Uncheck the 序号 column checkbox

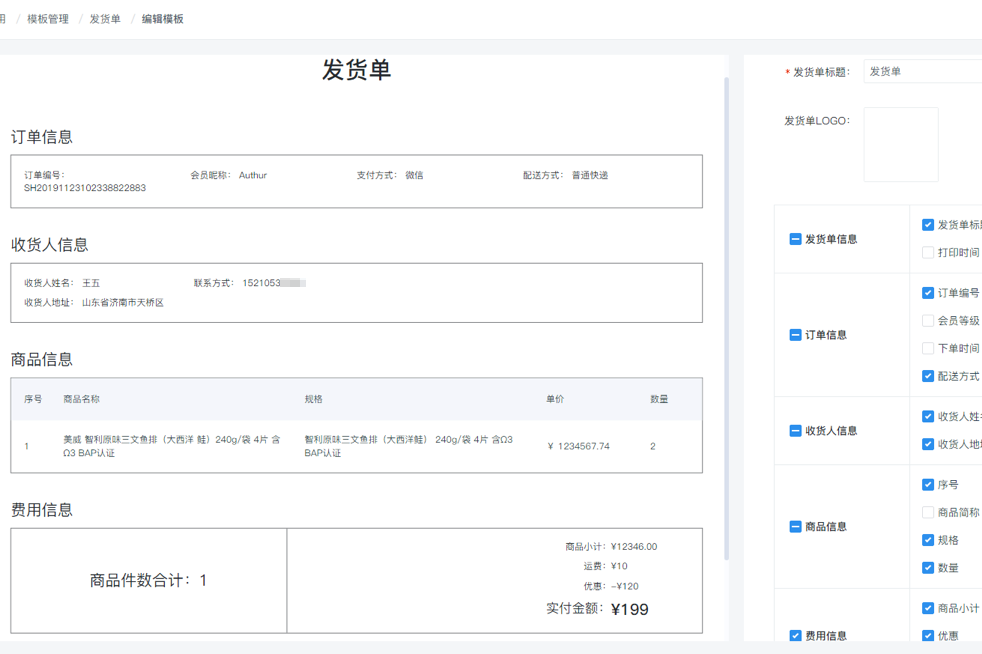tap(928, 484)
